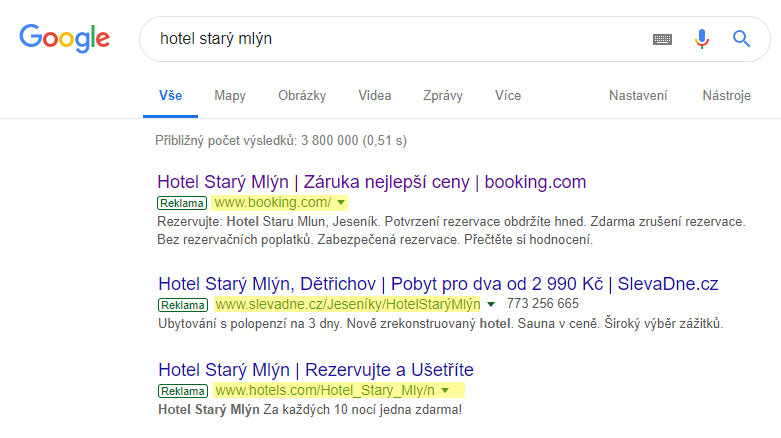Open the Zprávy tab
Image resolution: width=781 pixels, height=438 pixels.
[x=443, y=96]
